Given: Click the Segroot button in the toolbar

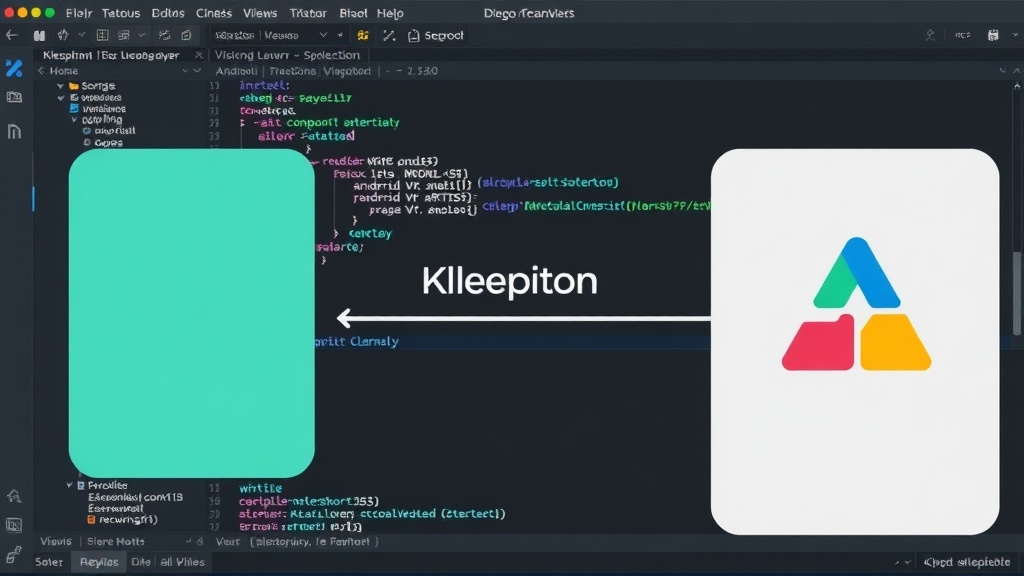Looking at the screenshot, I should (436, 35).
